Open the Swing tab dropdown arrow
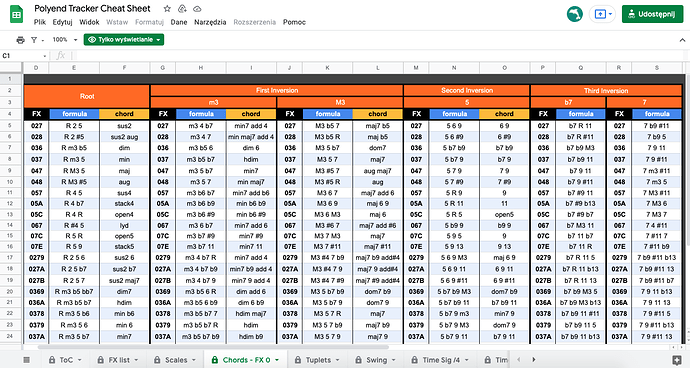The image size is (690, 368). pyautogui.click(x=393, y=360)
